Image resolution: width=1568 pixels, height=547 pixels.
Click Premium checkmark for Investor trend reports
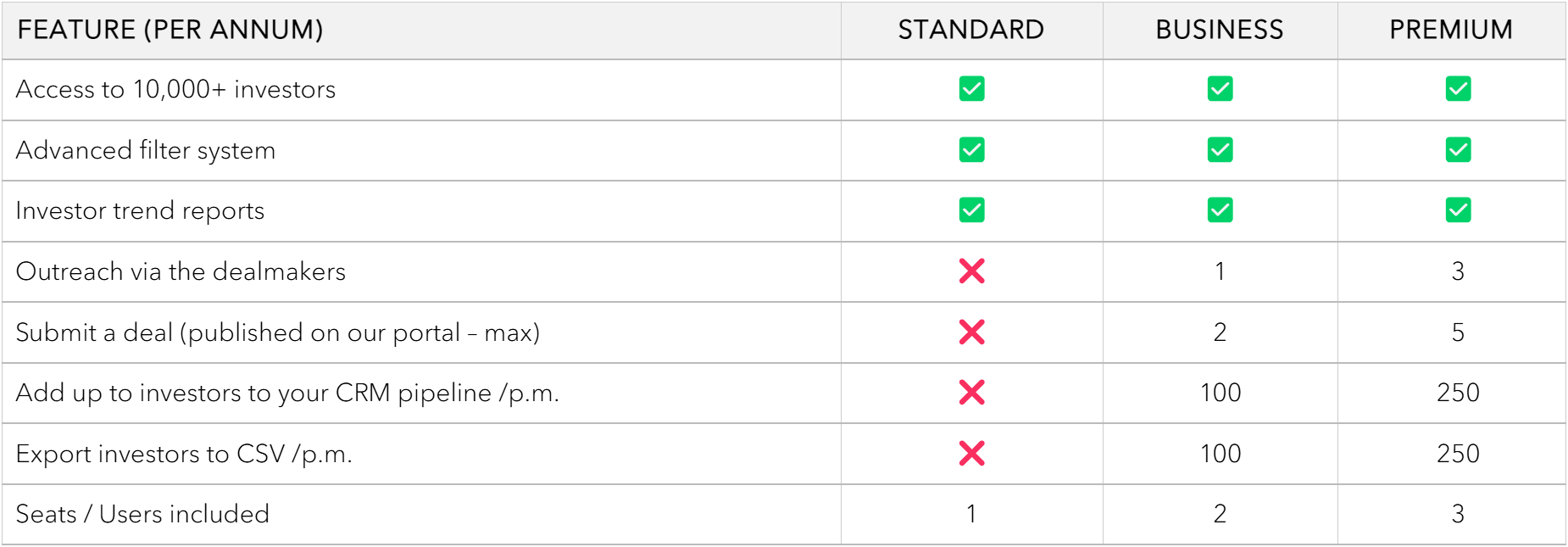(x=1458, y=210)
